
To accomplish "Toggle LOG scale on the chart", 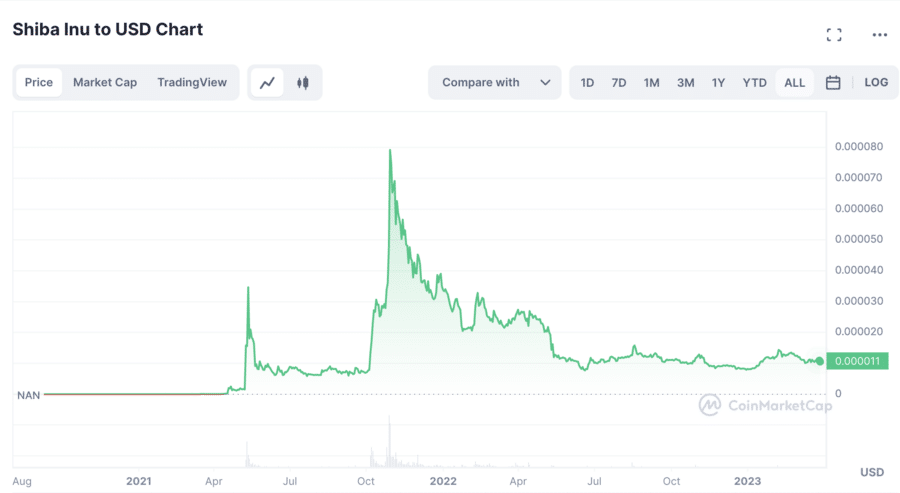I will [876, 83].
